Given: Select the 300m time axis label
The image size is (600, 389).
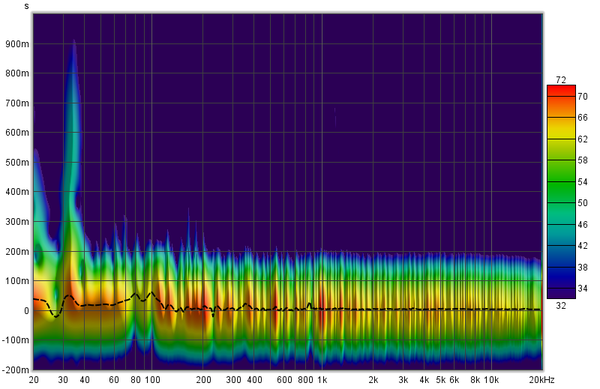Looking at the screenshot, I should click(x=17, y=222).
